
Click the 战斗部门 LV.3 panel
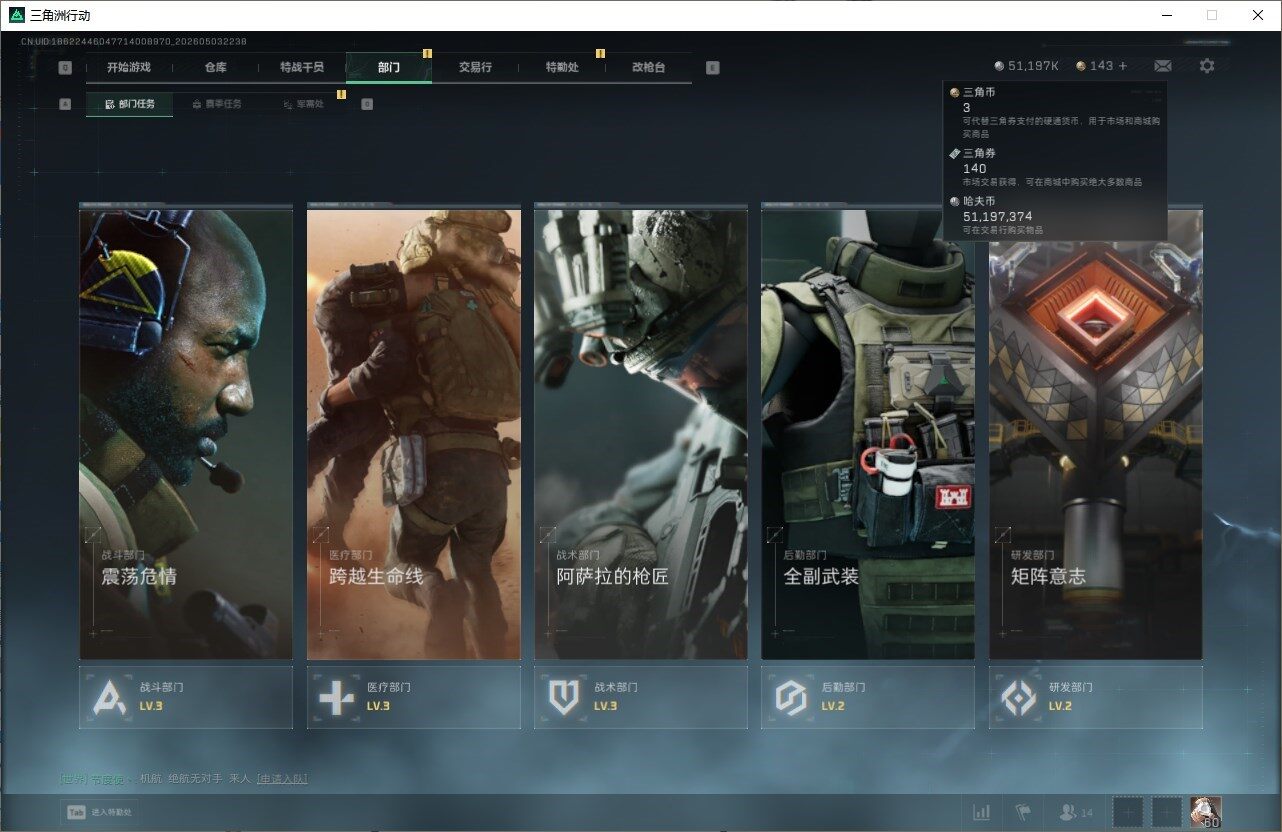[186, 697]
